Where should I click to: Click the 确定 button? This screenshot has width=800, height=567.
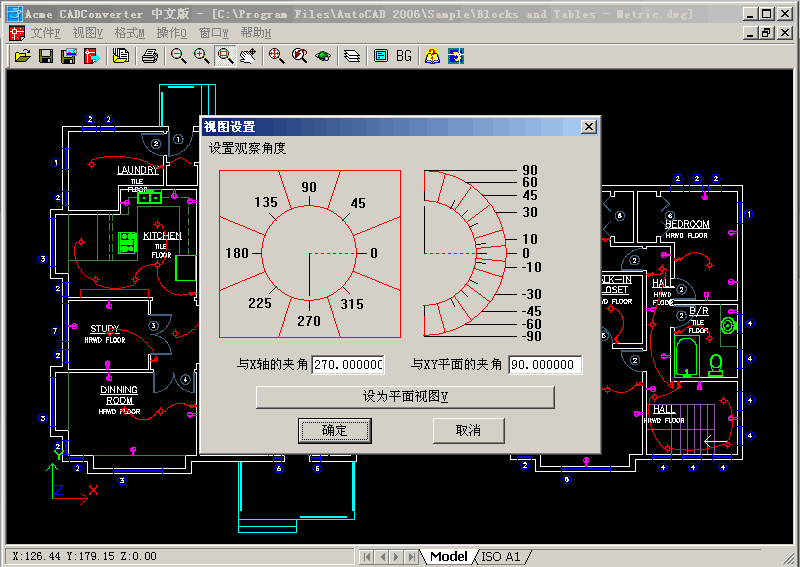[335, 430]
